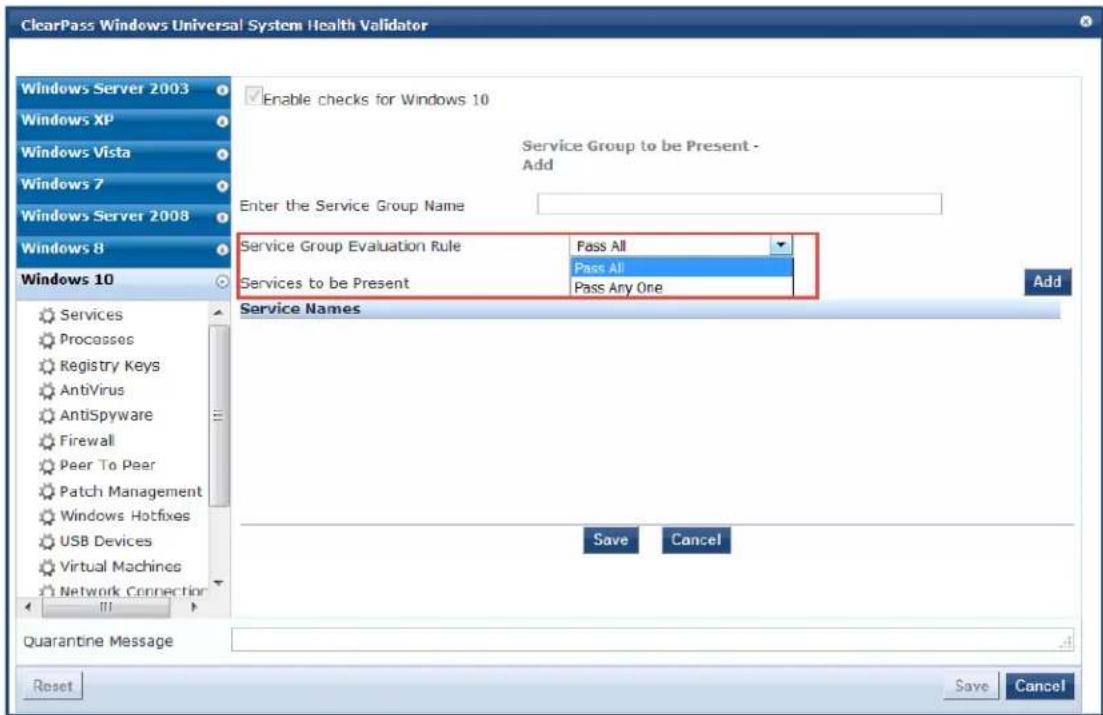Expand the Windows Server 2003 section arrow
This screenshot has width=1103, height=715.
point(222,90)
